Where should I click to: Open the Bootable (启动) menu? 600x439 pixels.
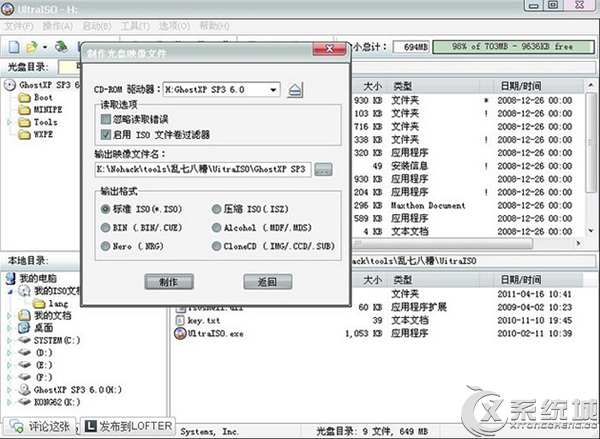pyautogui.click(x=97, y=26)
